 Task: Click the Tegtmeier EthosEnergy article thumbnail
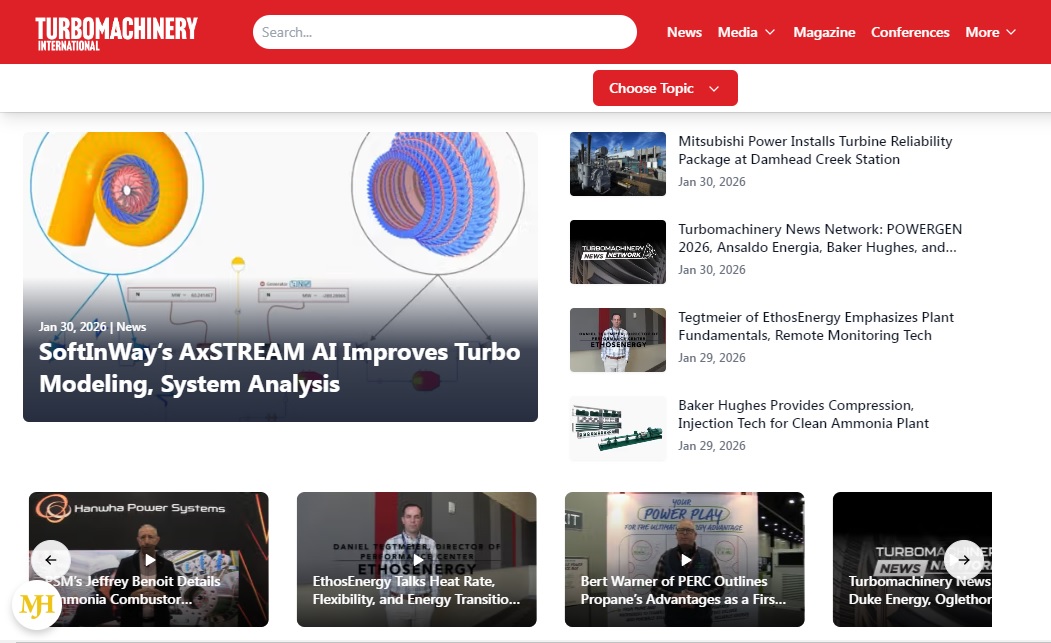click(617, 340)
